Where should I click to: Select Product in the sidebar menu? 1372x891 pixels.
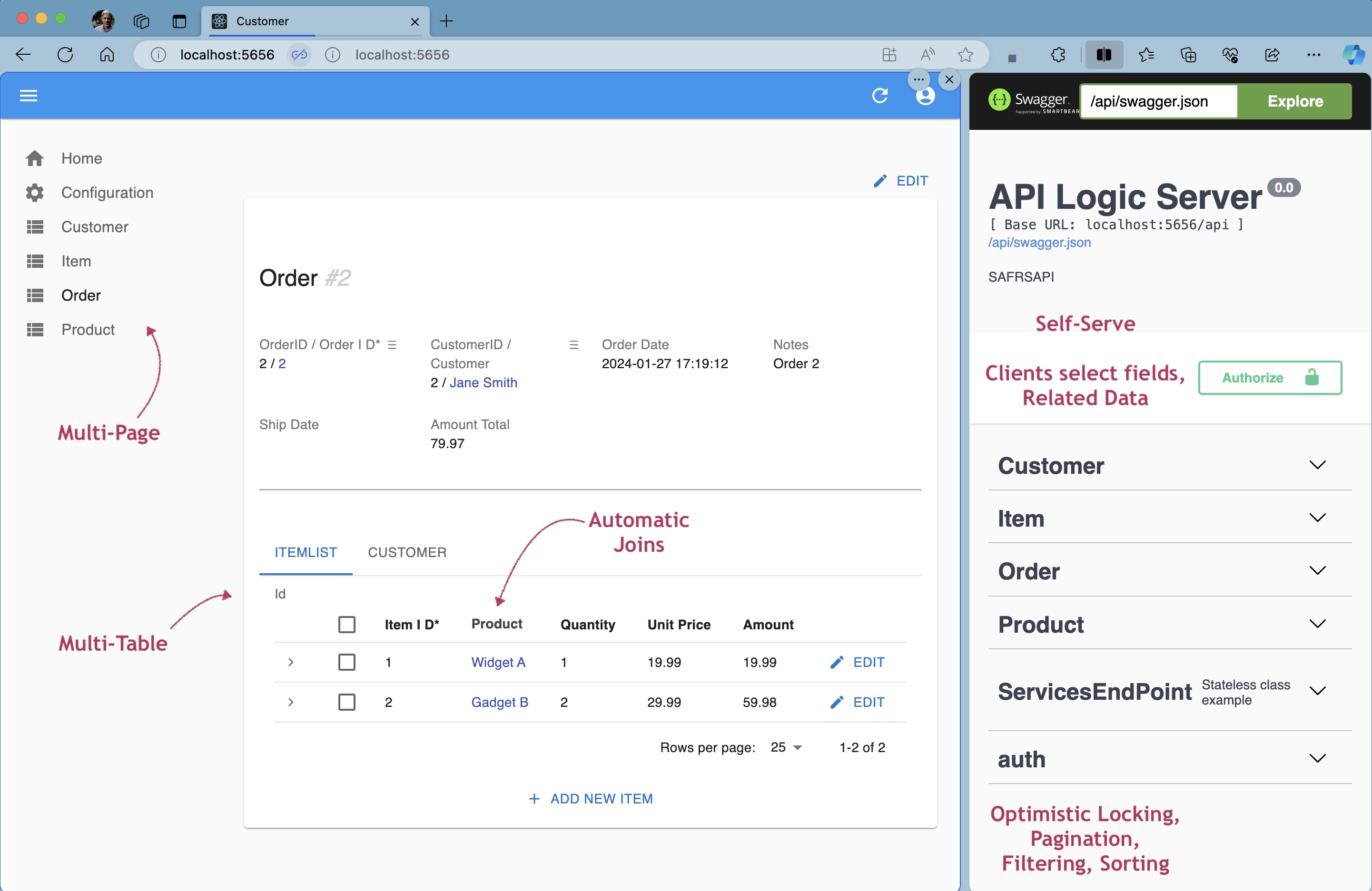88,330
